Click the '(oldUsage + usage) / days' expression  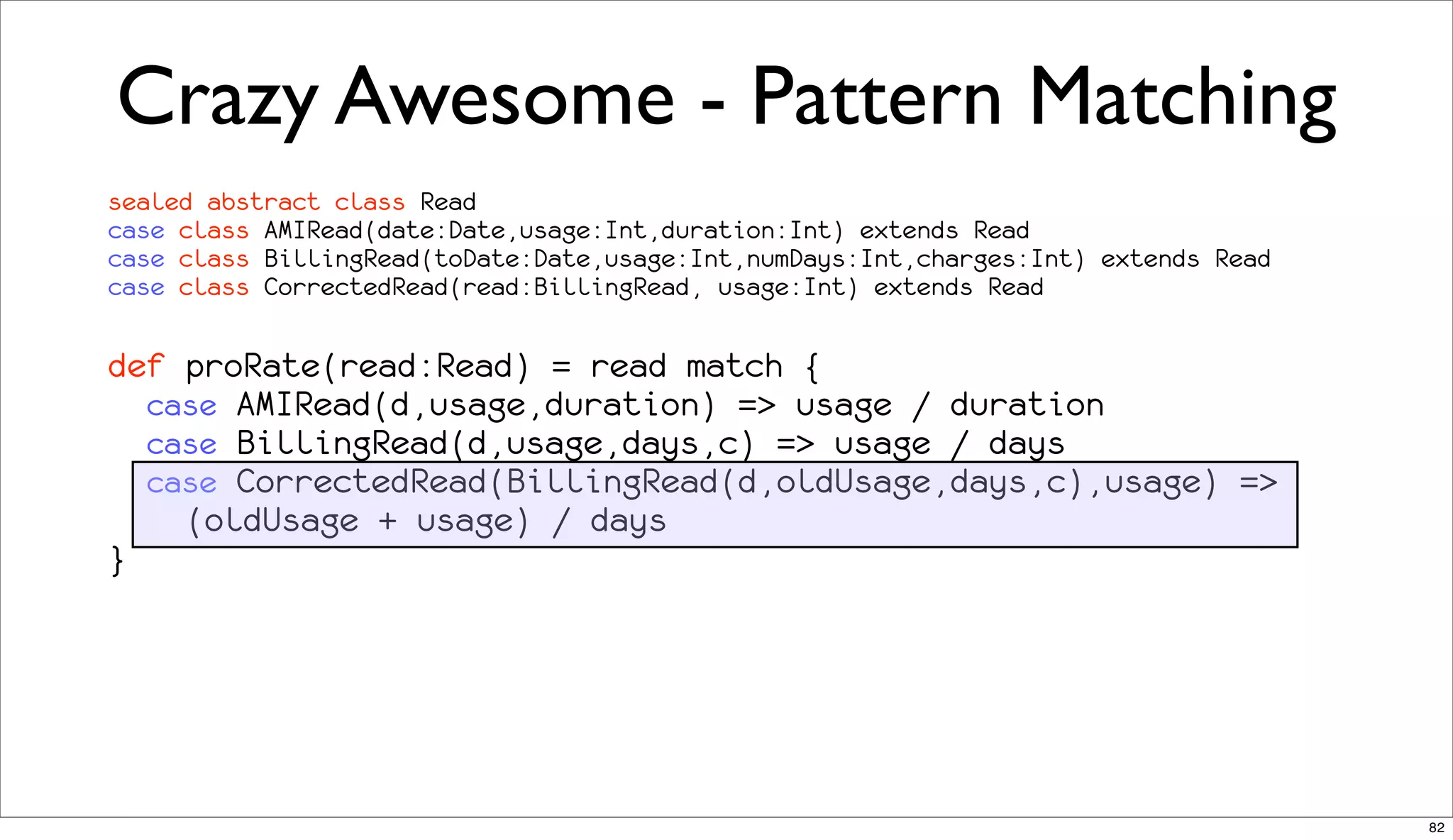coord(426,521)
